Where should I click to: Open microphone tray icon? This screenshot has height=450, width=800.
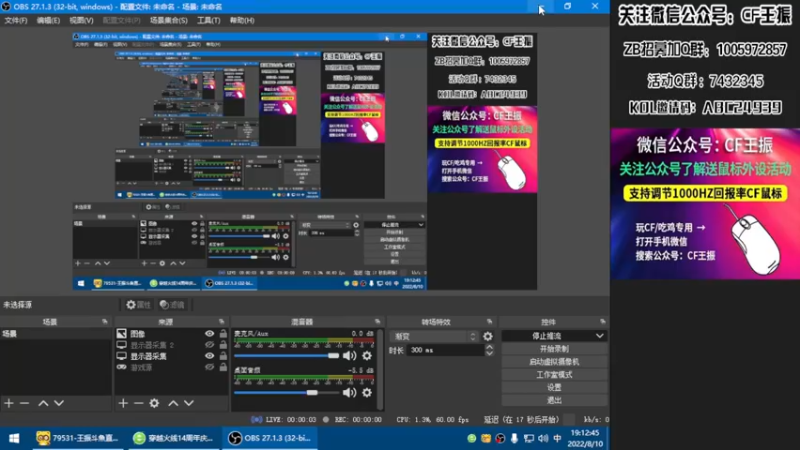pos(514,438)
